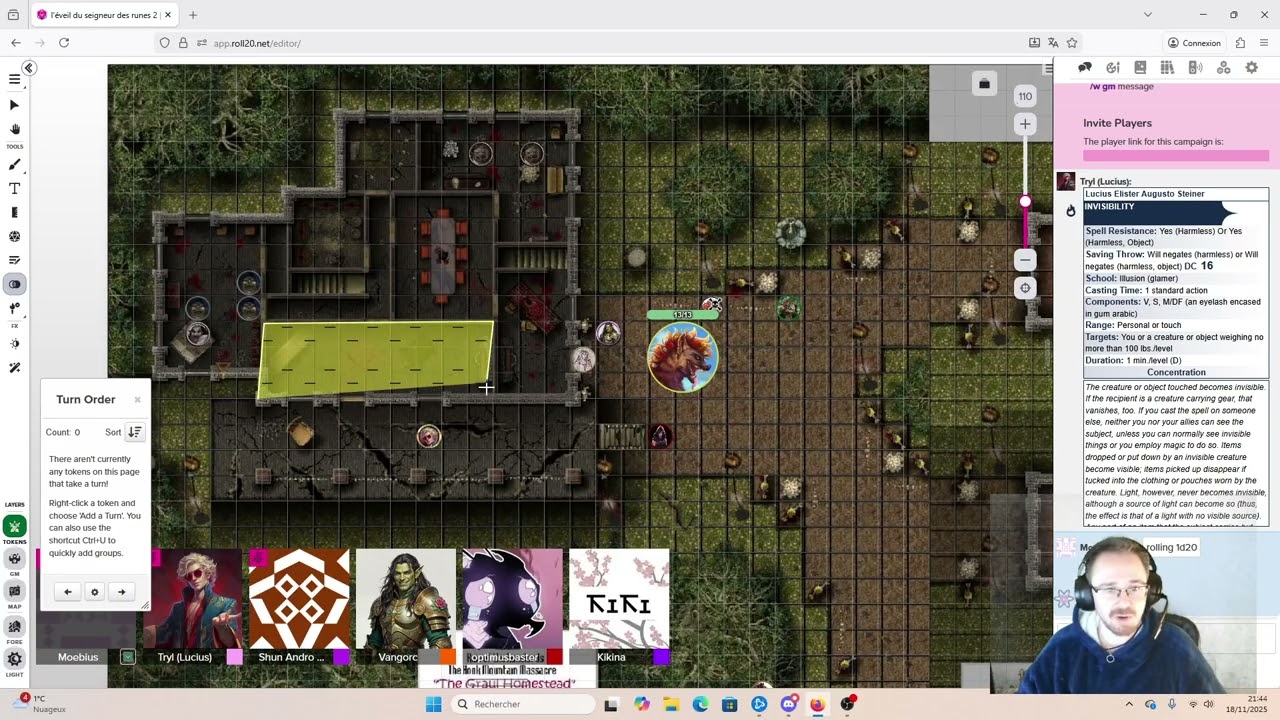Open Turn Order settings gear
The width and height of the screenshot is (1280, 720).
tap(95, 592)
